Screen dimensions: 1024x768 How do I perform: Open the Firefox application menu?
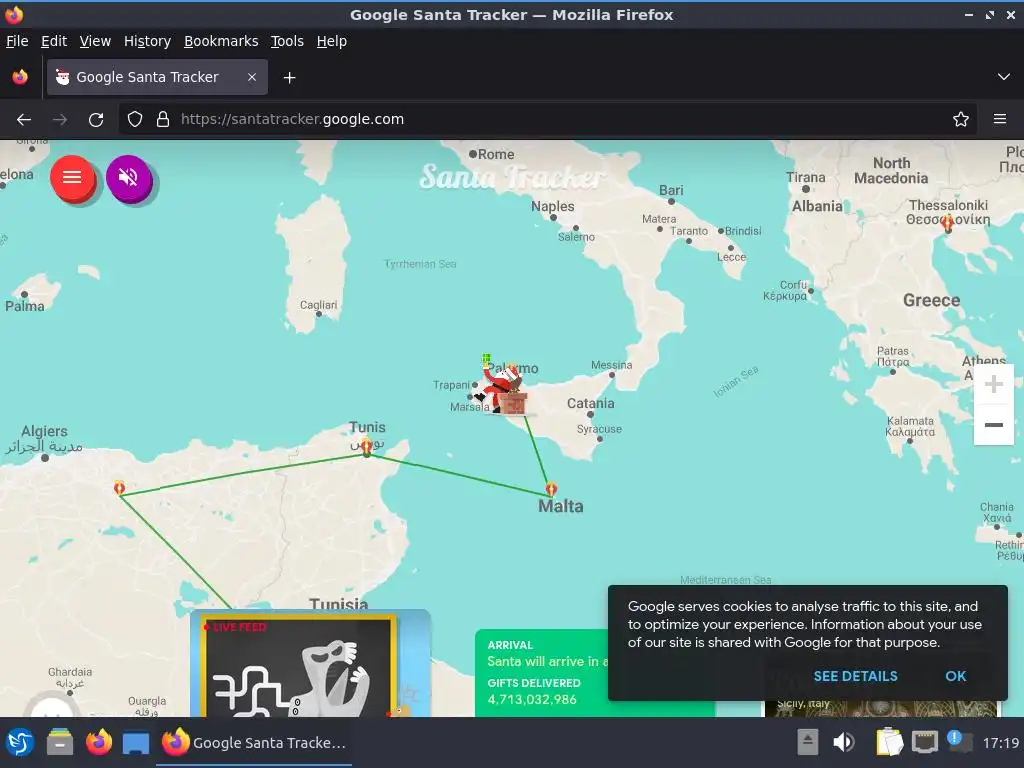999,120
